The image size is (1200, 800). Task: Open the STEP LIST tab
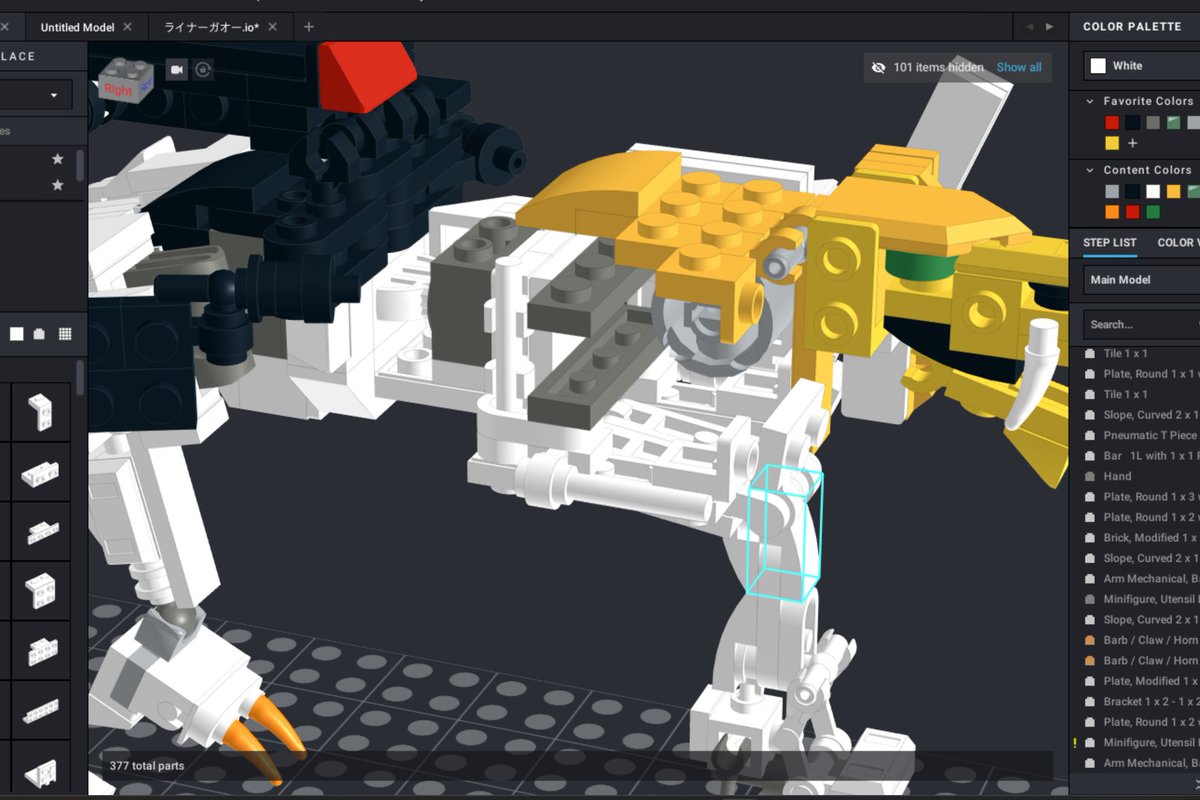tap(1110, 243)
